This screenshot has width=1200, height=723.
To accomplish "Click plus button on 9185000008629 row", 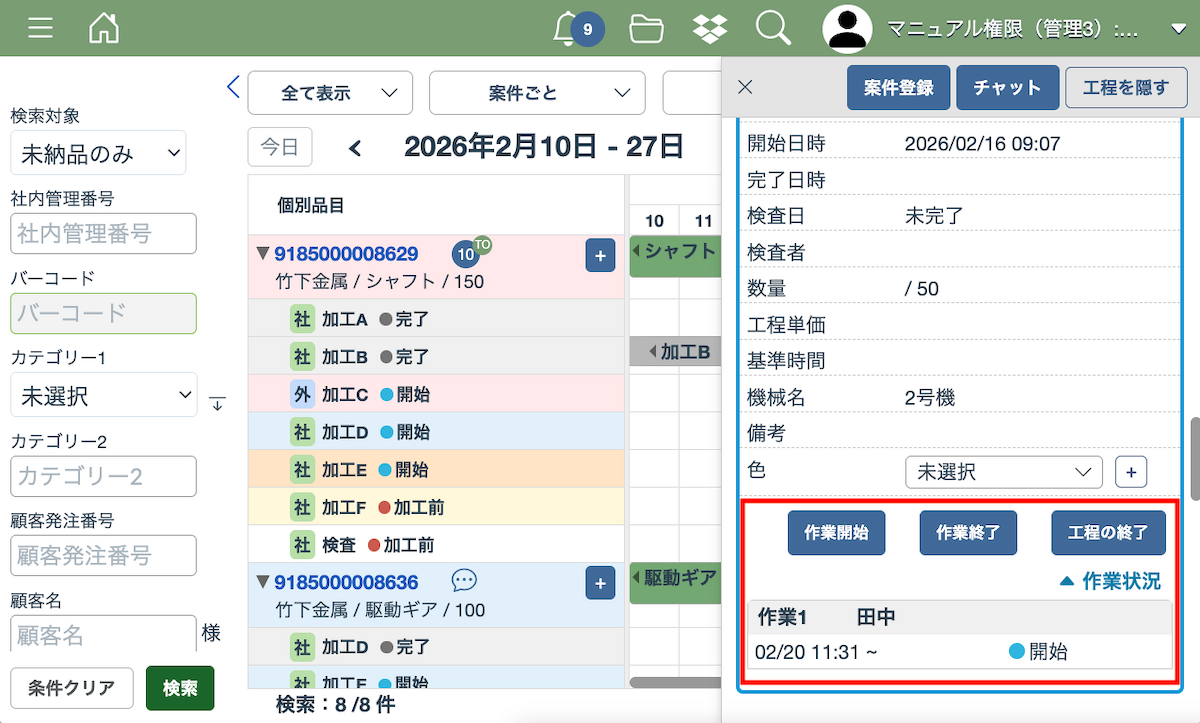I will pyautogui.click(x=599, y=256).
